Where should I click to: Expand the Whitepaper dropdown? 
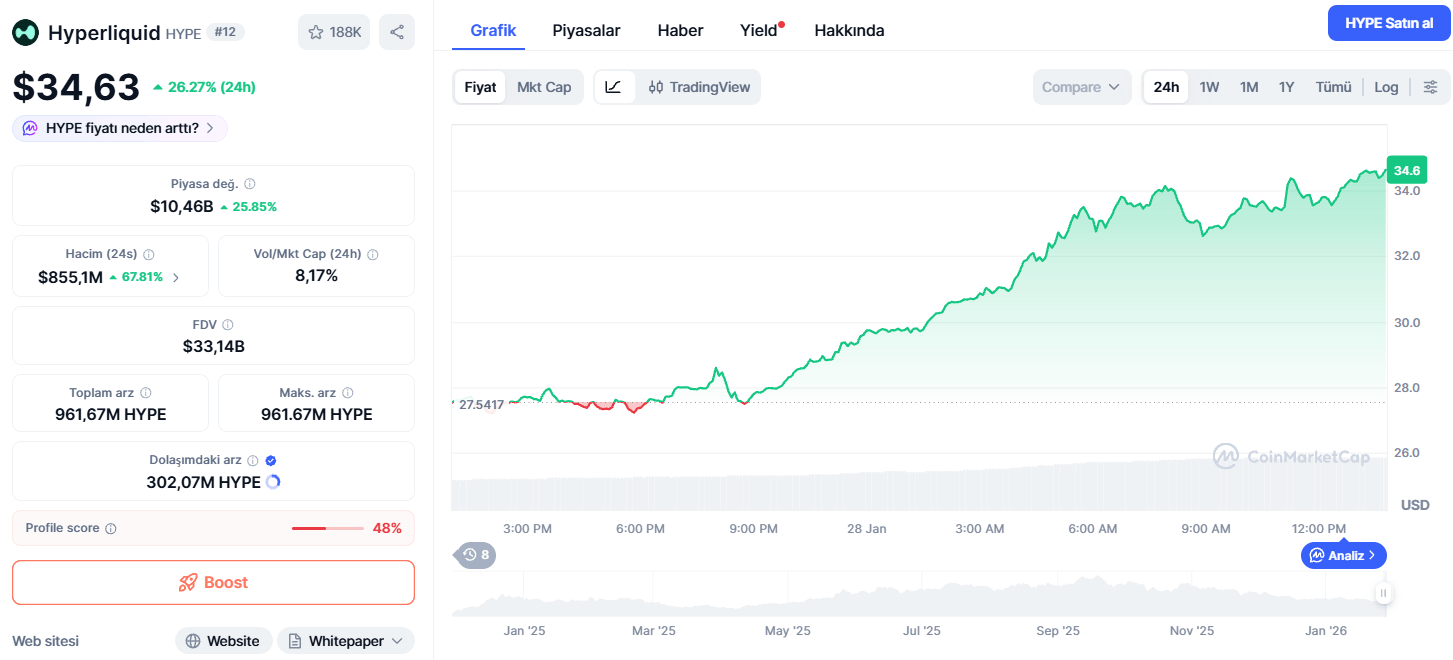click(x=345, y=641)
